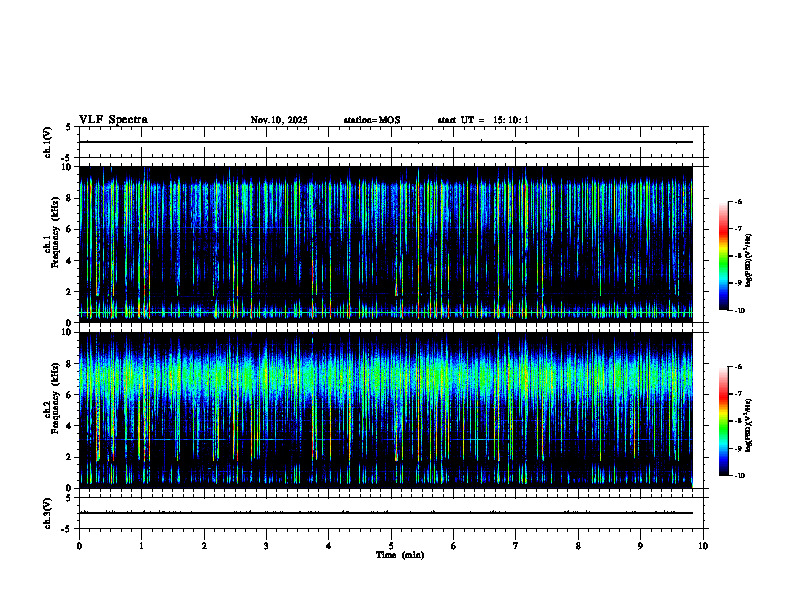Click time axis tick label "3"
The image size is (792, 612).
pyautogui.click(x=266, y=546)
